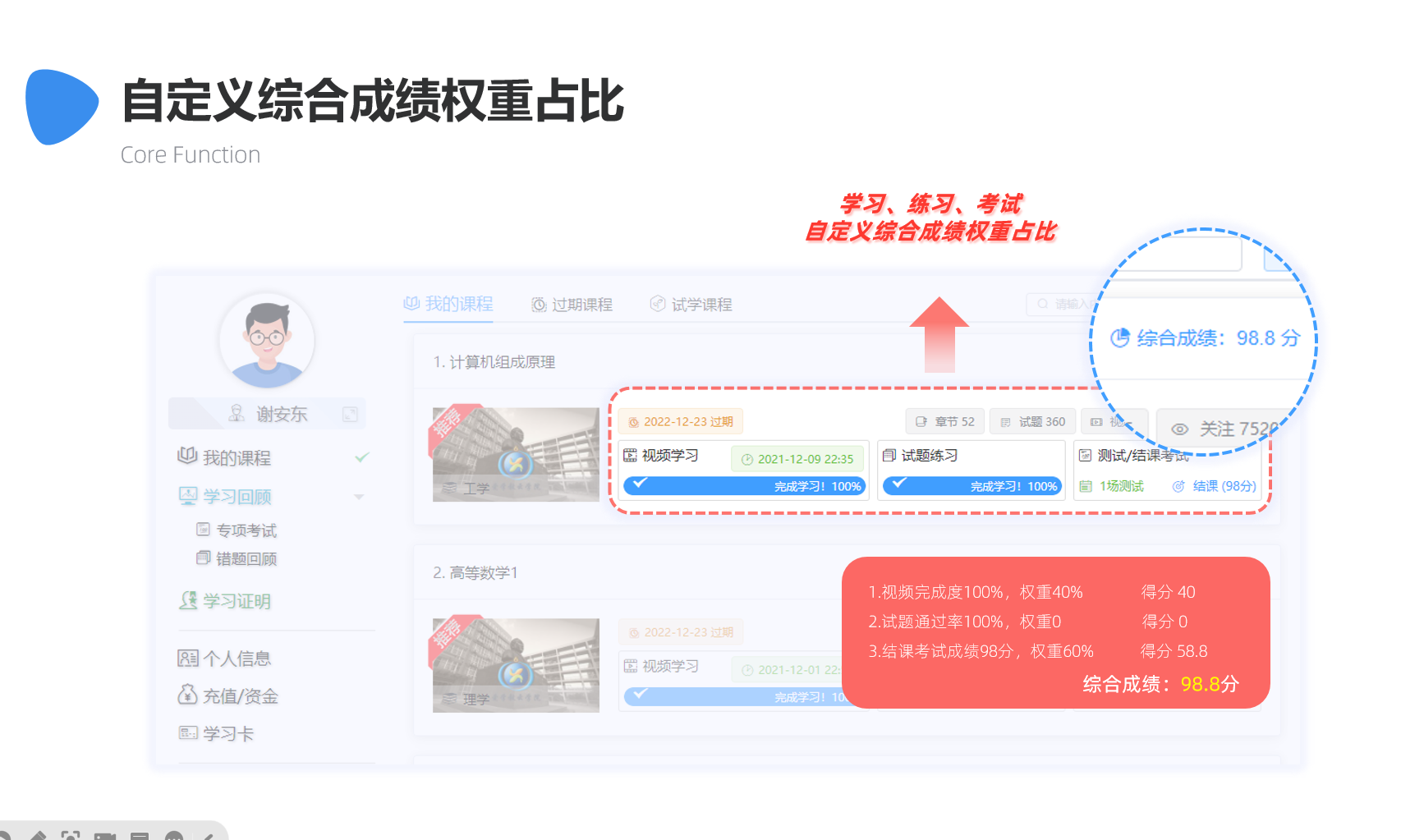Open the course title 1. 计算机组成原理
Screen dimensions: 1401x840
click(494, 362)
